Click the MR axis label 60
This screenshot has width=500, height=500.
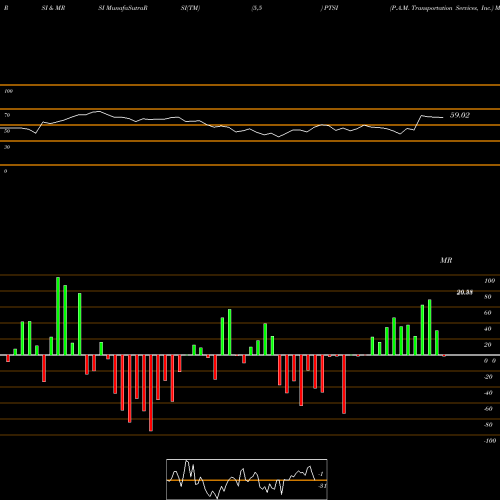[488, 313]
